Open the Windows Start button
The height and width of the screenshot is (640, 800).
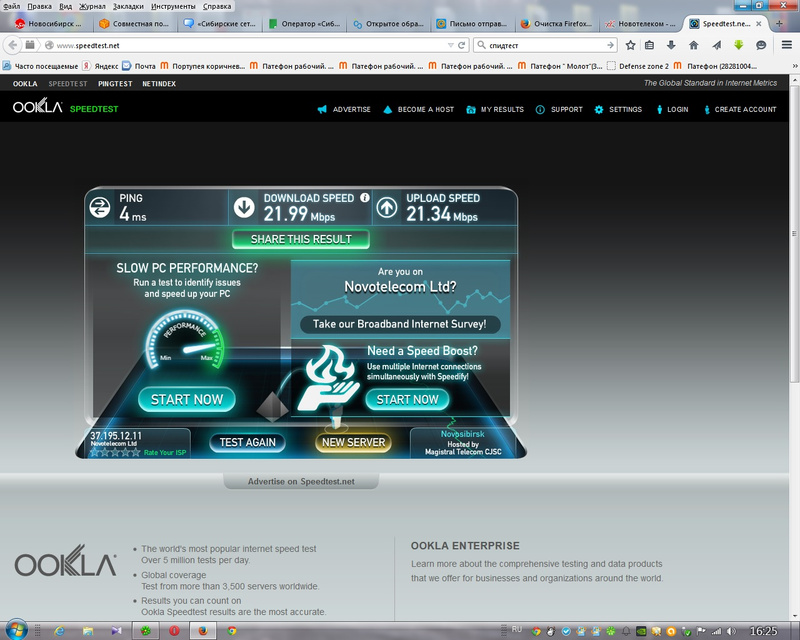(x=15, y=631)
